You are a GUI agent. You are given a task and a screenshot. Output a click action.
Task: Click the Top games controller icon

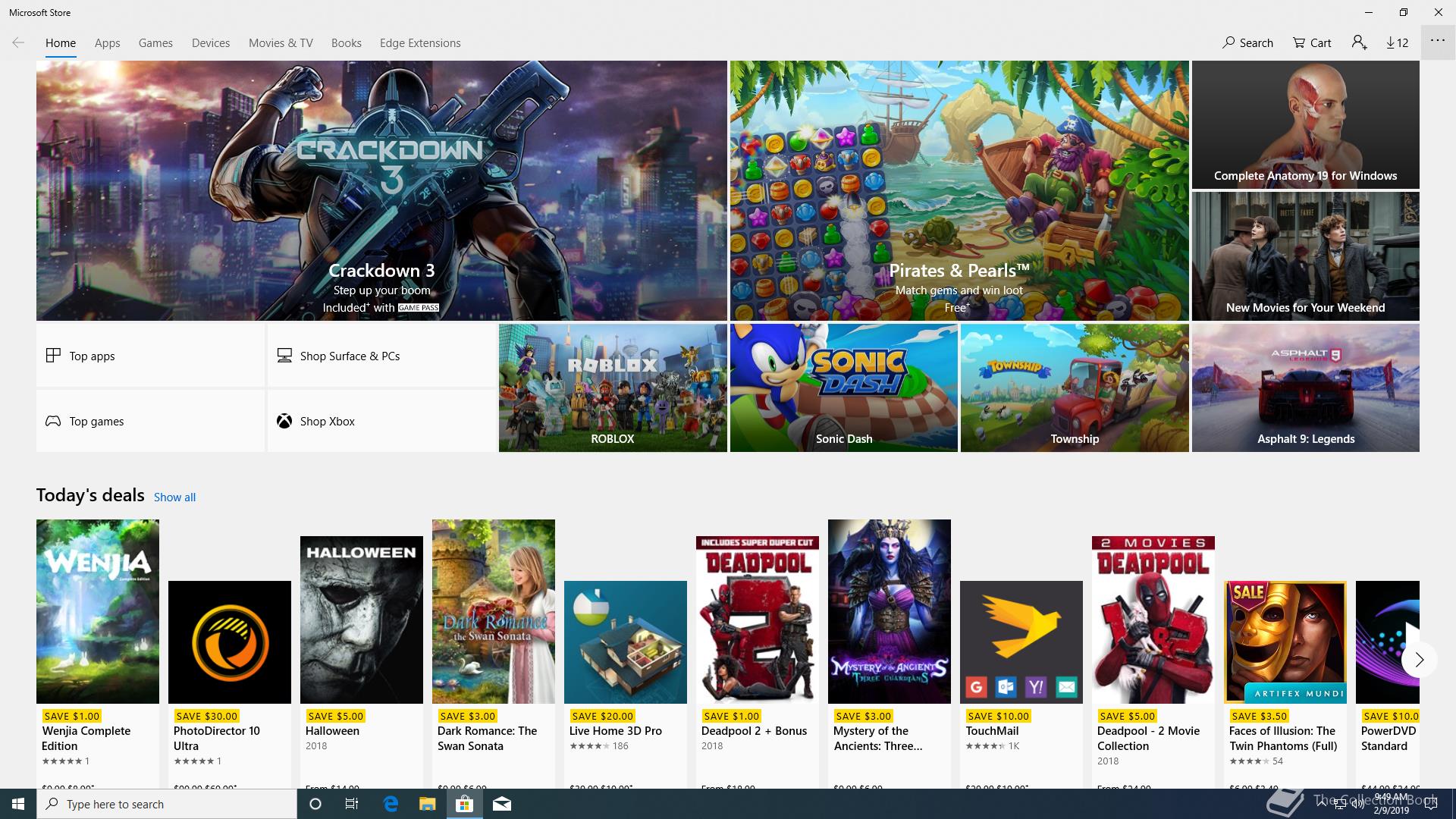pyautogui.click(x=53, y=421)
